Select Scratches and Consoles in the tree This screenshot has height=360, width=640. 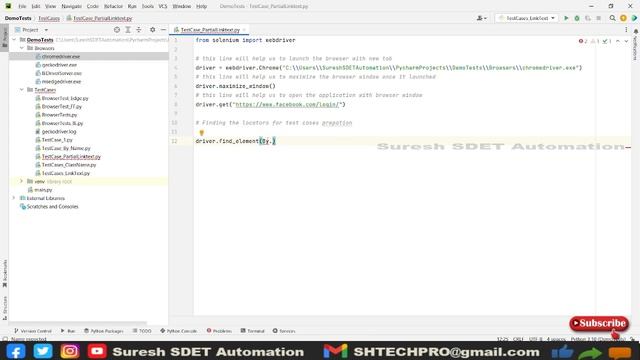tap(52, 207)
